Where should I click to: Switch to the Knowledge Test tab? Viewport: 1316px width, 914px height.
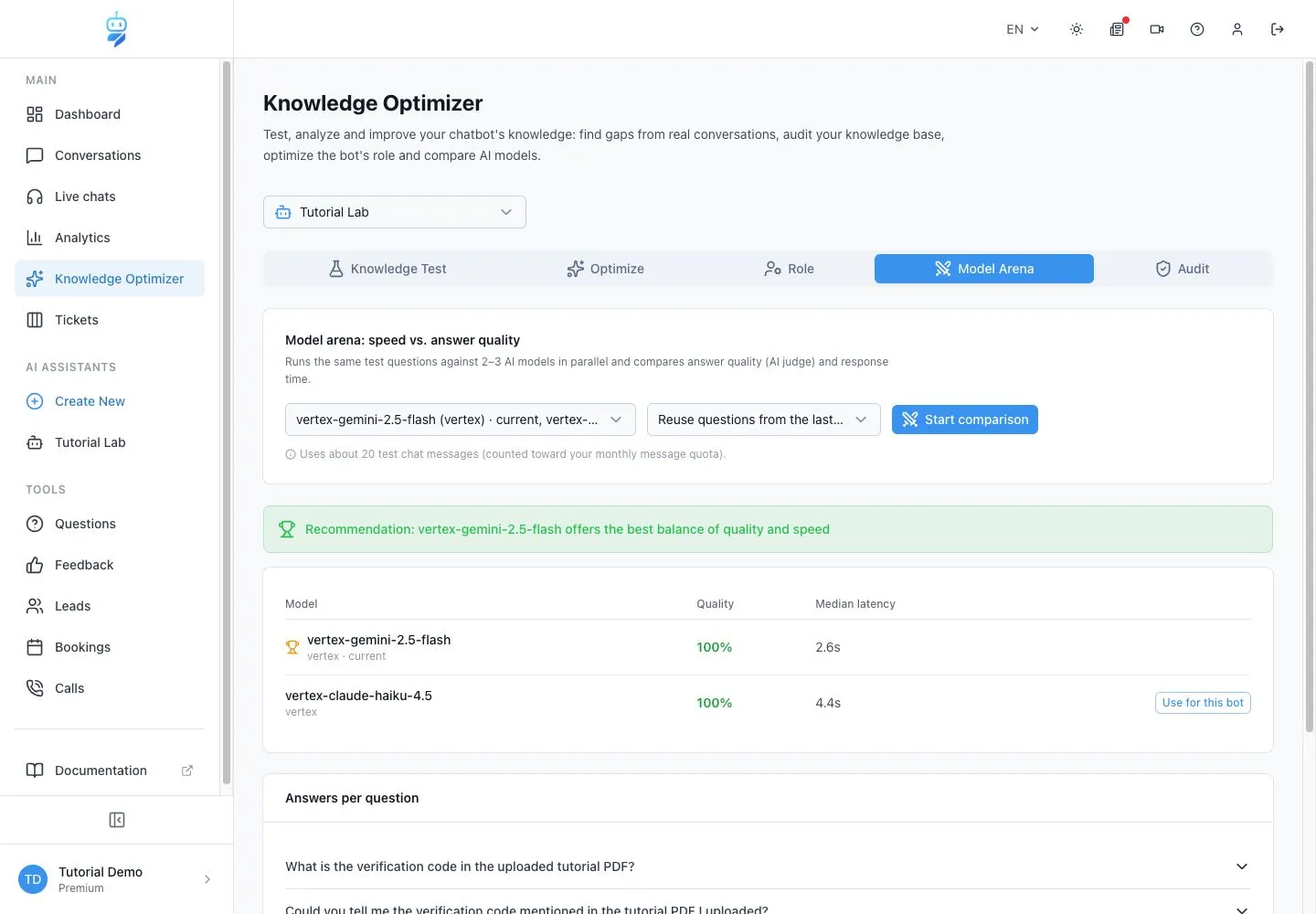pos(387,269)
